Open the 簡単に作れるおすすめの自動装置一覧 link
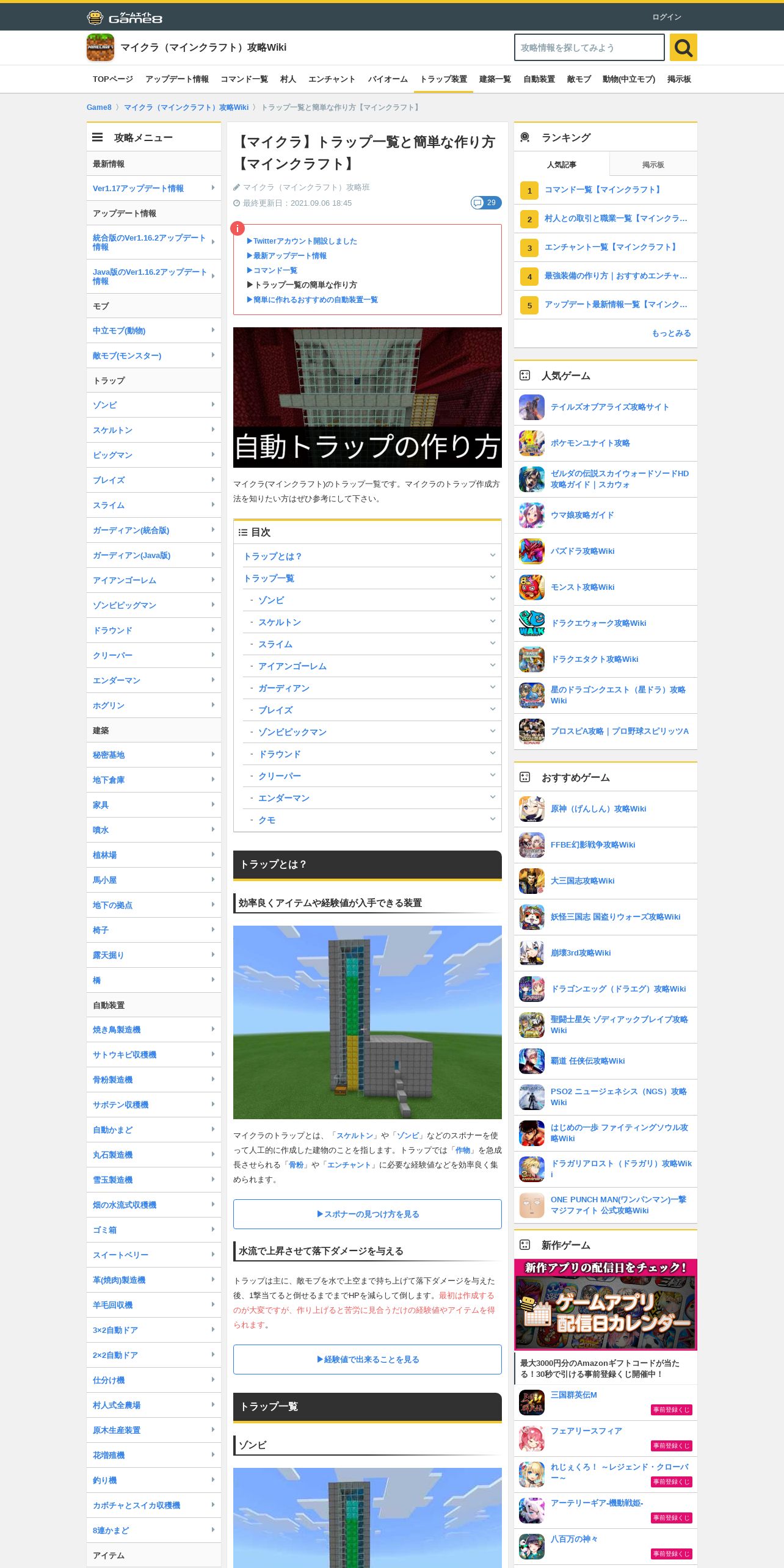 (313, 300)
